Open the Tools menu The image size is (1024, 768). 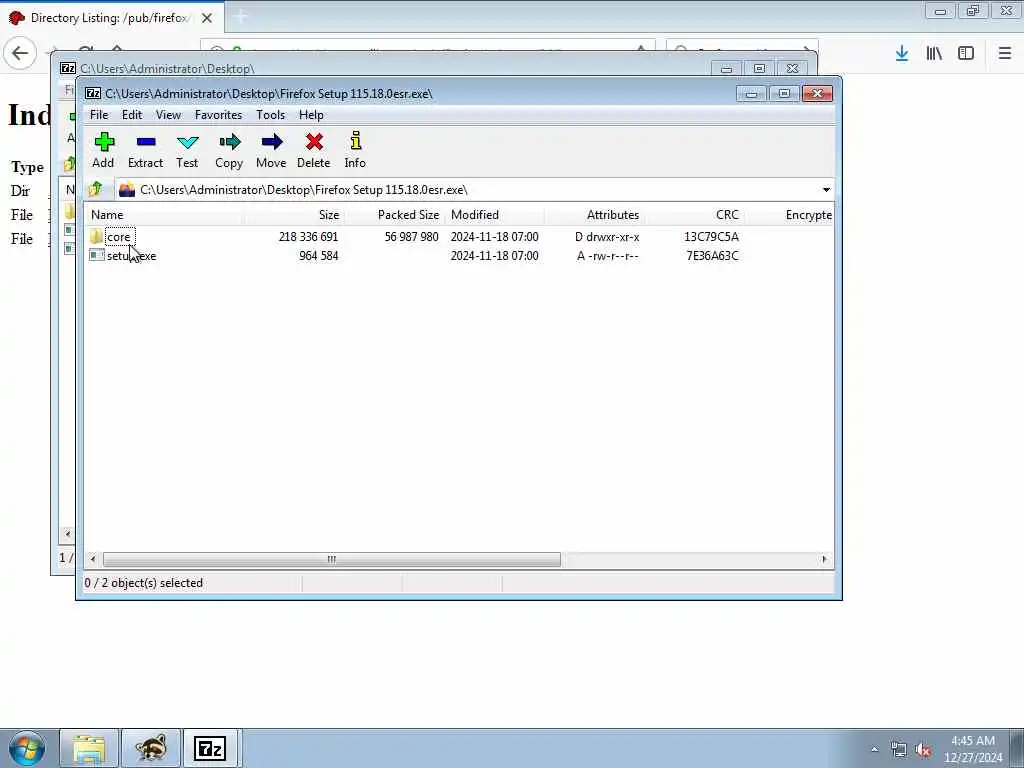[270, 115]
